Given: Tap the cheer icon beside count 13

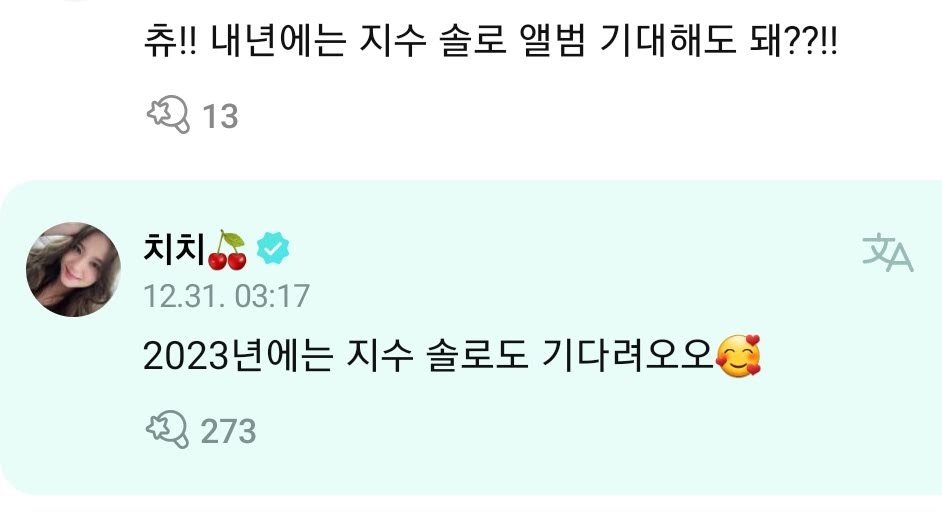Looking at the screenshot, I should point(168,114).
